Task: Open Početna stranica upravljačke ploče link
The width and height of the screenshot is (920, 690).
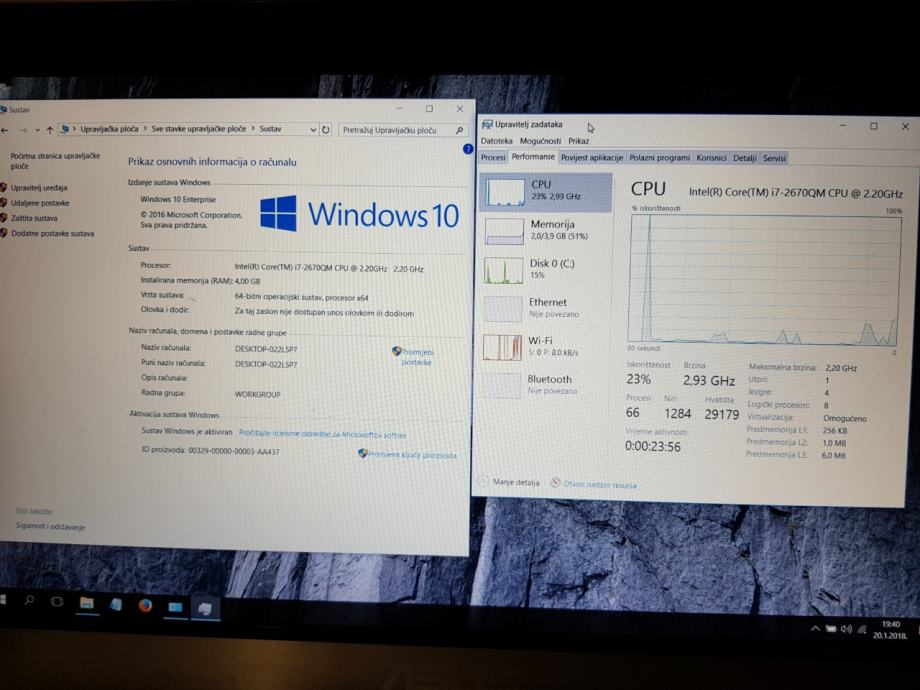Action: [55, 161]
